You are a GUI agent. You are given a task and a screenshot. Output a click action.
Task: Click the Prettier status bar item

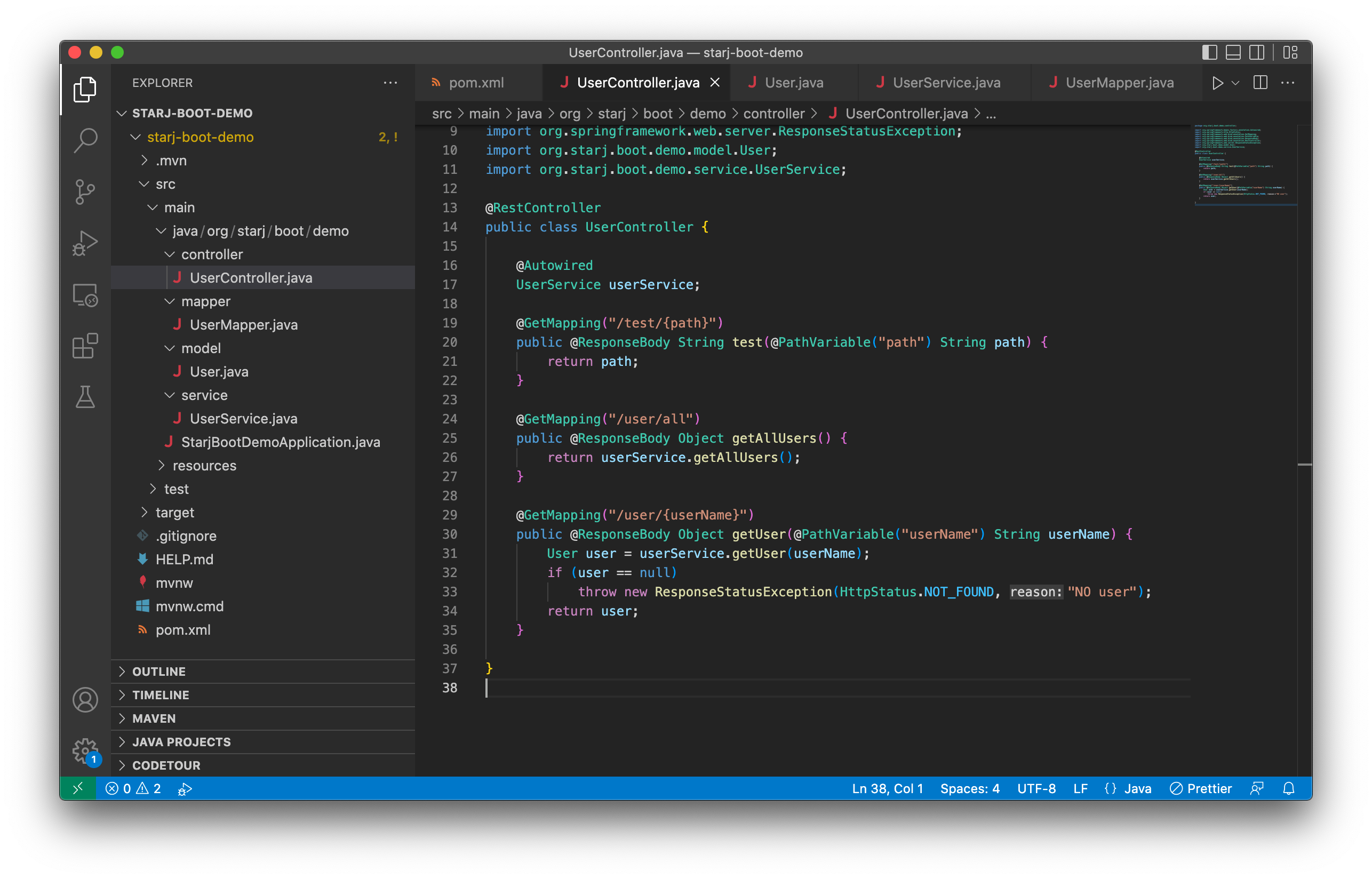(1201, 788)
